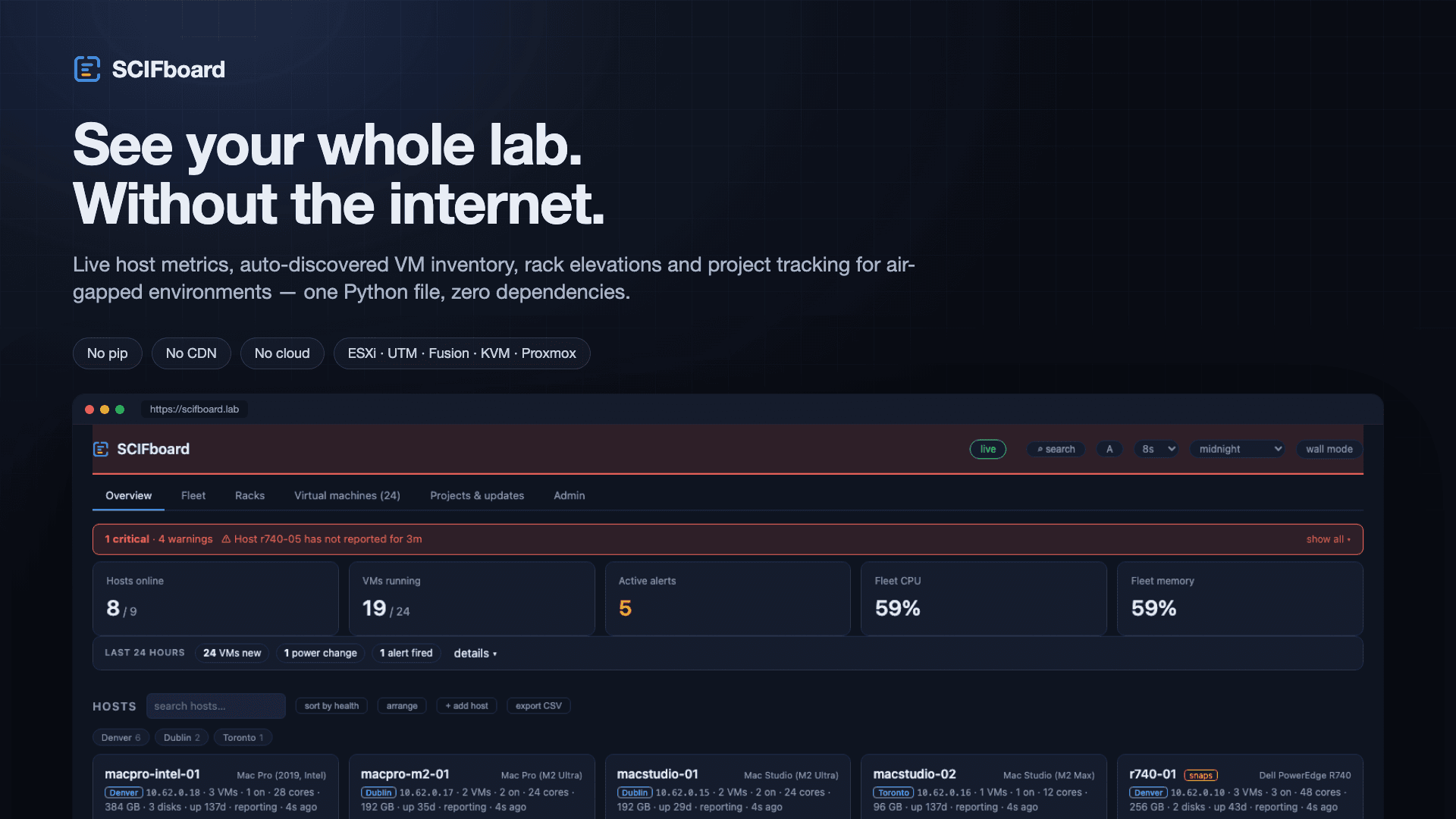Image resolution: width=1456 pixels, height=819 pixels.
Task: Click the 24 VMs new chip
Action: click(x=232, y=653)
